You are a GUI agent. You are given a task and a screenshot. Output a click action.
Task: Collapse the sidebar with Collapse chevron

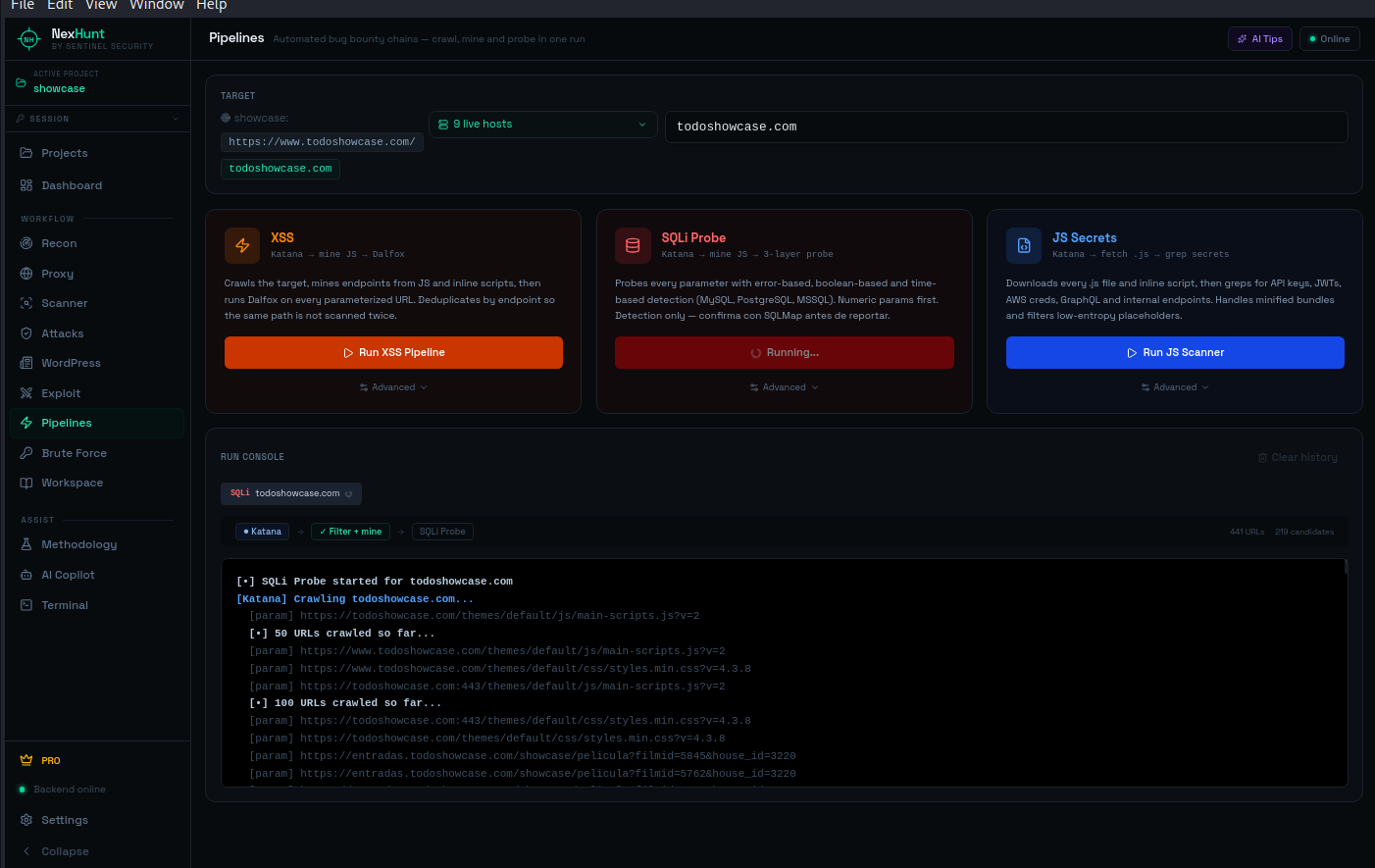pos(26,851)
